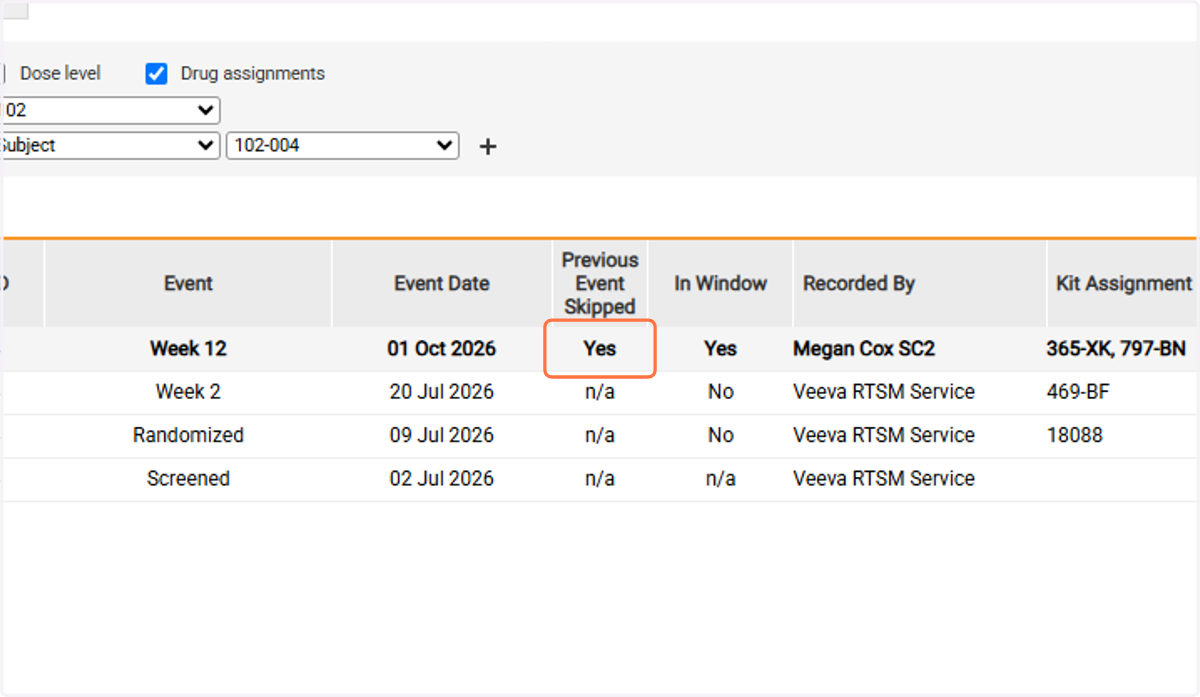Click Week 12's In Window Yes value
This screenshot has width=1200, height=697.
click(720, 349)
